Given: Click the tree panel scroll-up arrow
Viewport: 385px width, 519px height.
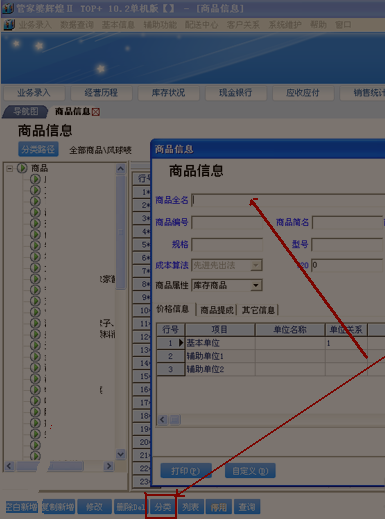Looking at the screenshot, I should pos(121,169).
